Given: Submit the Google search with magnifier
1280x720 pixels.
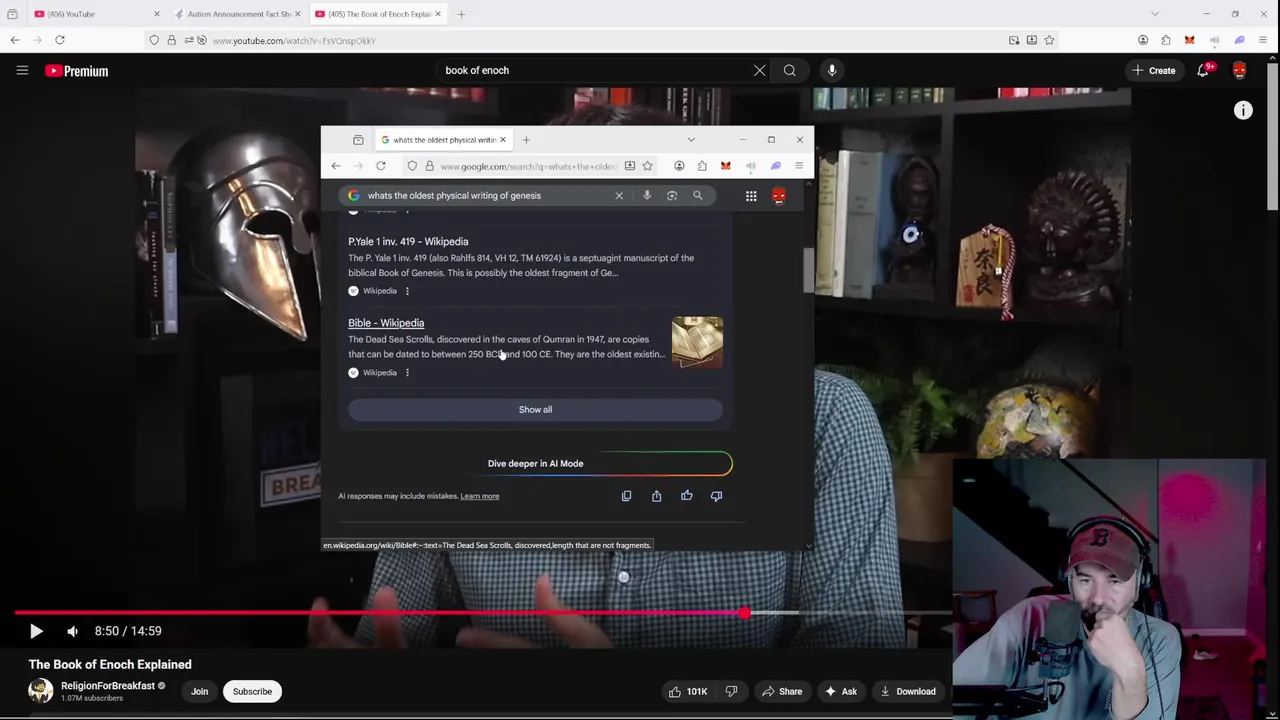Looking at the screenshot, I should point(697,196).
